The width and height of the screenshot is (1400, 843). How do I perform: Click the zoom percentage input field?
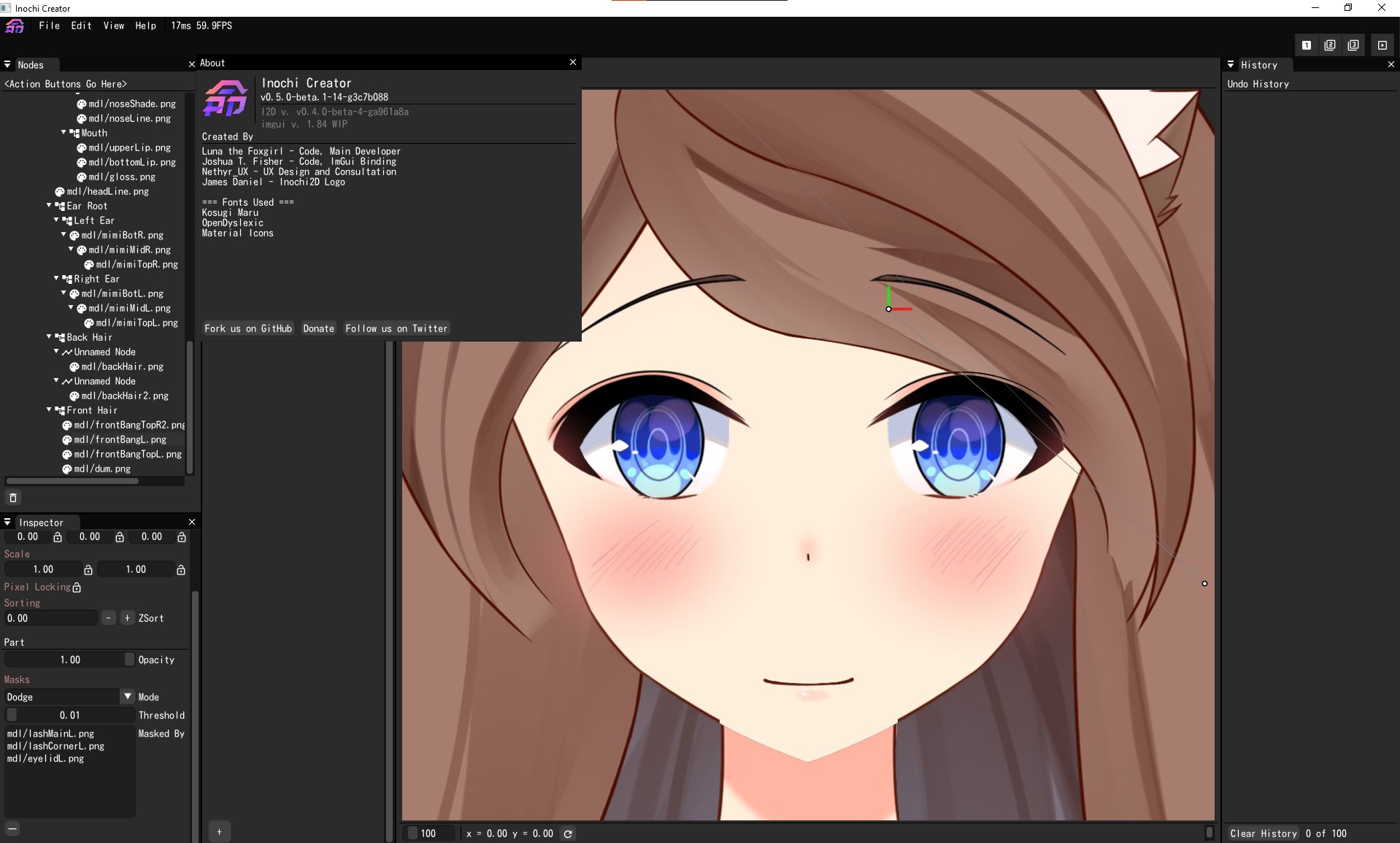432,833
